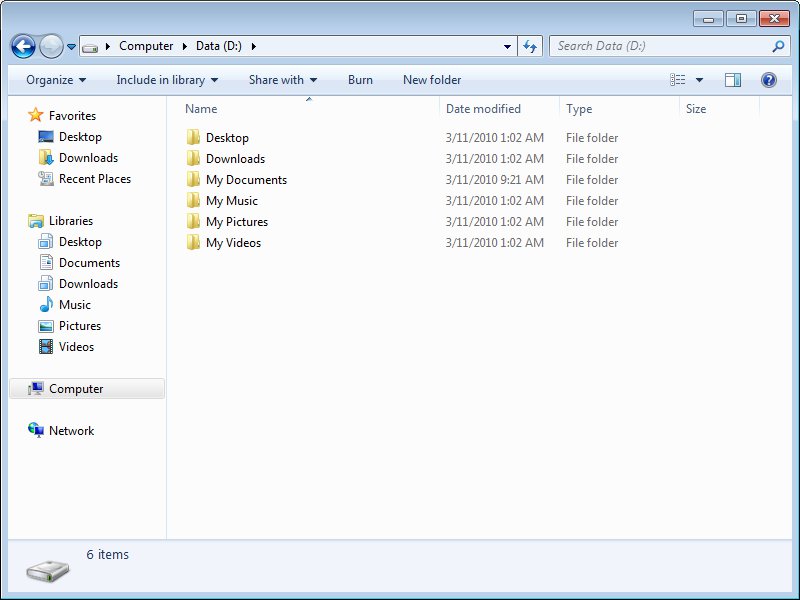Viewport: 800px width, 600px height.
Task: Click the 9:21 AM date modified cell
Action: (494, 180)
